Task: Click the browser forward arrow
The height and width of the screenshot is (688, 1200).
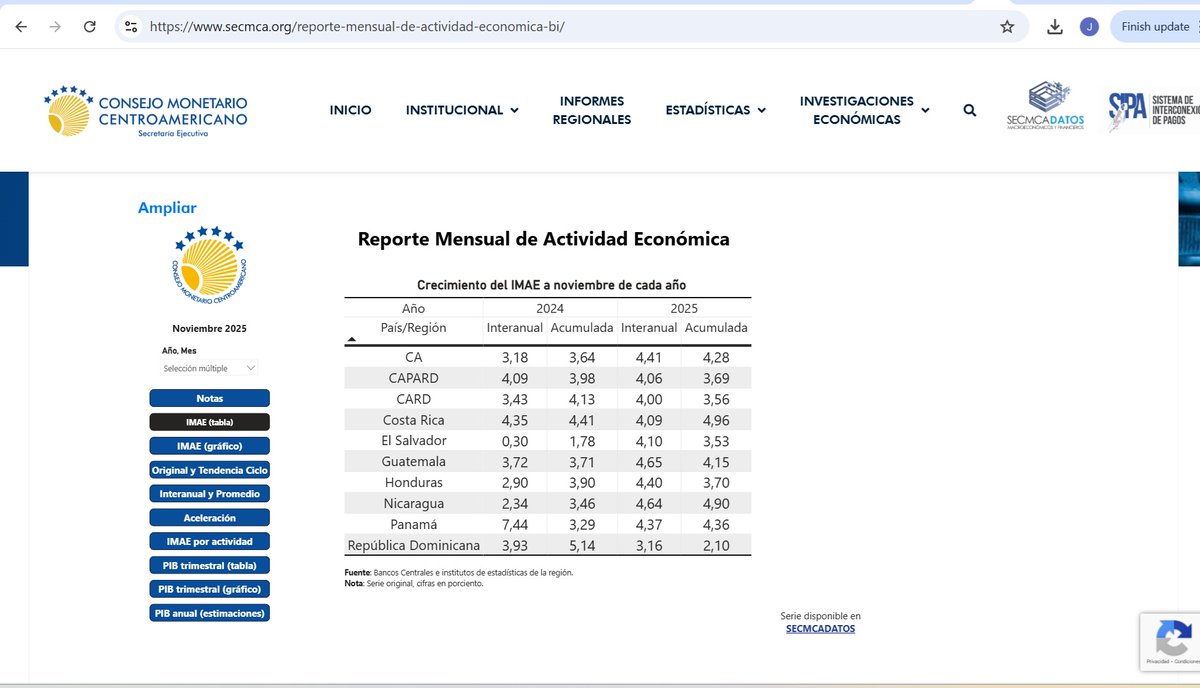Action: pyautogui.click(x=55, y=27)
